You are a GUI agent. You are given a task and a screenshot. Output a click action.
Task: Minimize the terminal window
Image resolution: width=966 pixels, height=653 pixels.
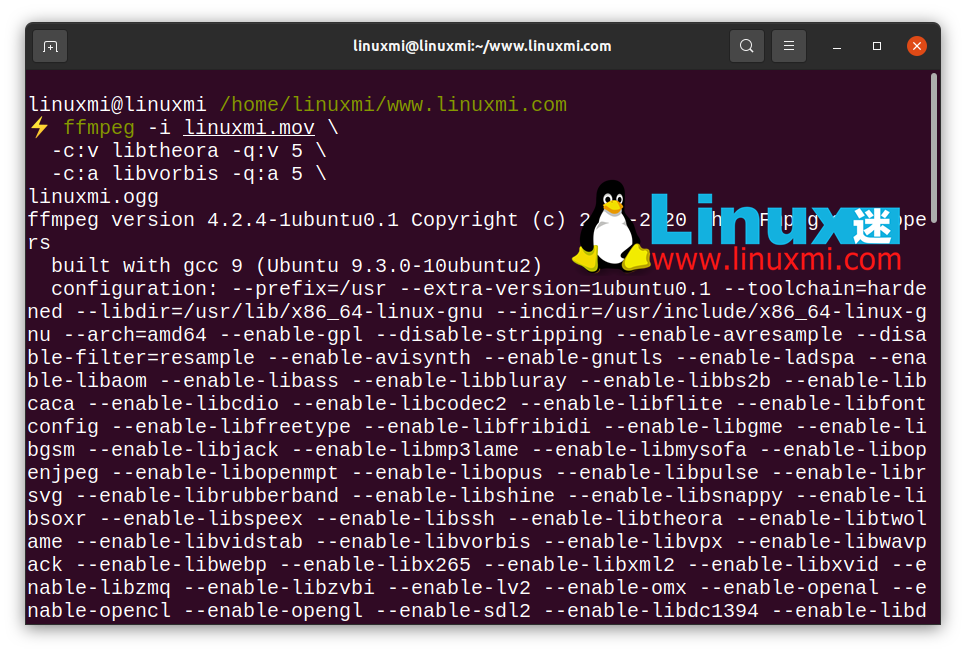click(x=837, y=47)
